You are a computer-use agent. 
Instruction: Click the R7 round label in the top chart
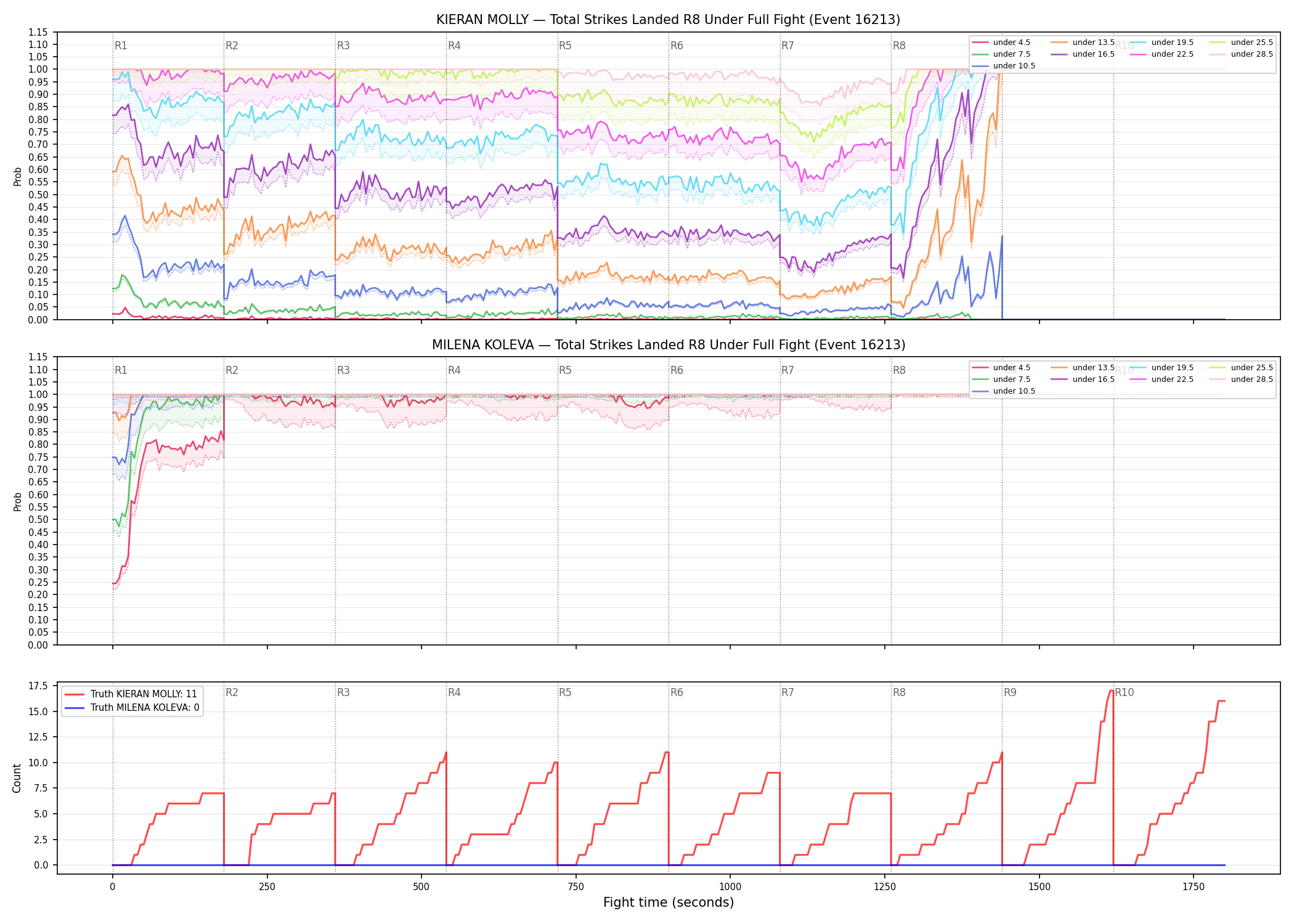[x=787, y=46]
